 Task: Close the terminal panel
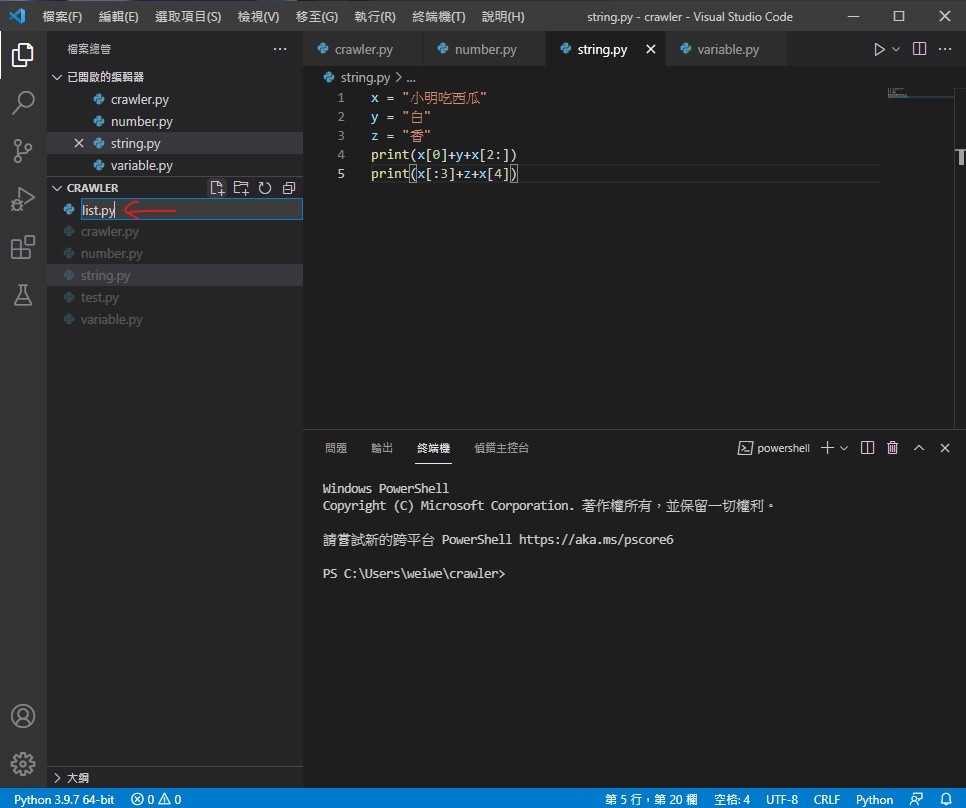[x=945, y=448]
